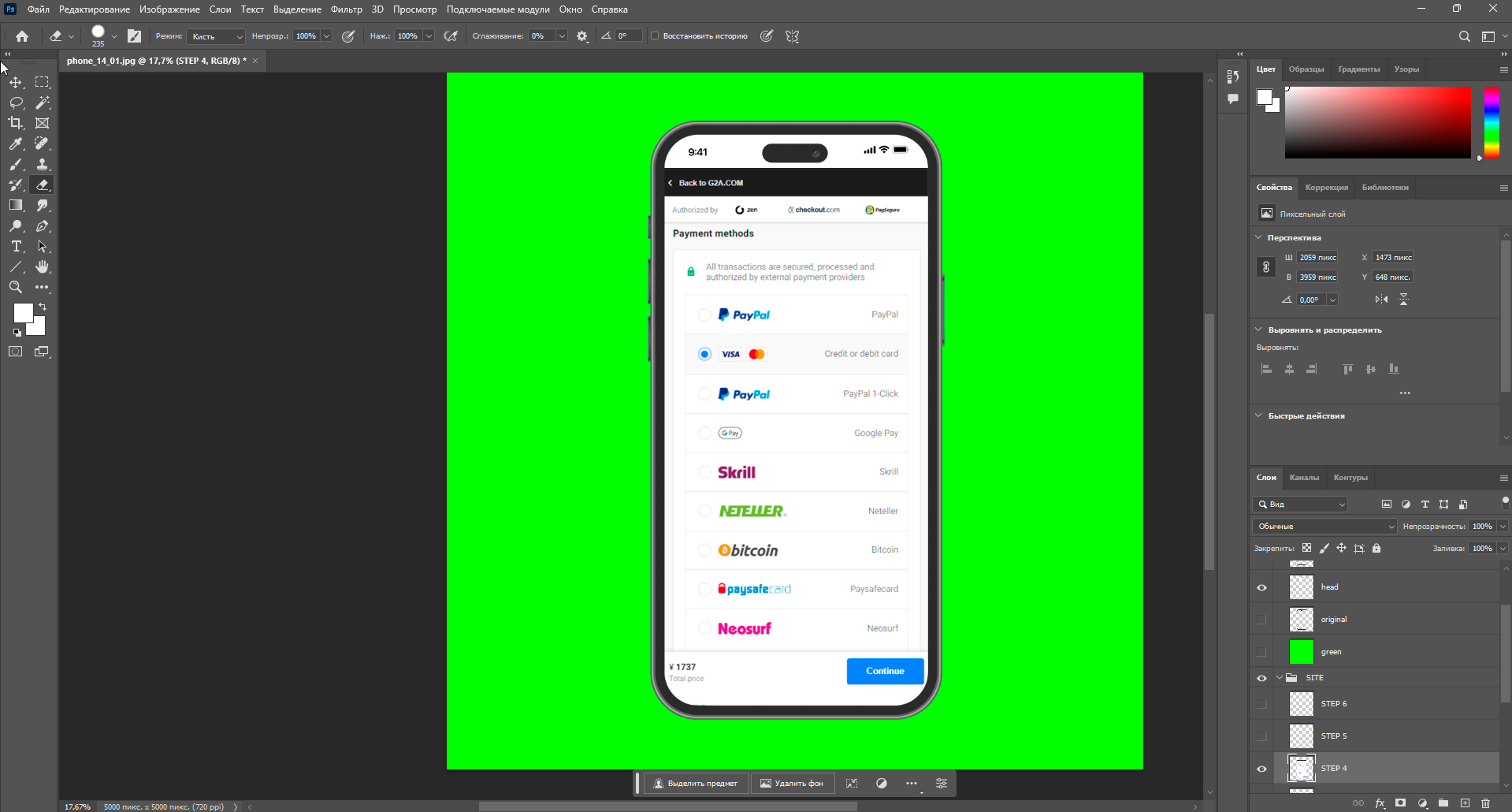
Task: Open symmetry paint butterfly options
Action: point(793,36)
